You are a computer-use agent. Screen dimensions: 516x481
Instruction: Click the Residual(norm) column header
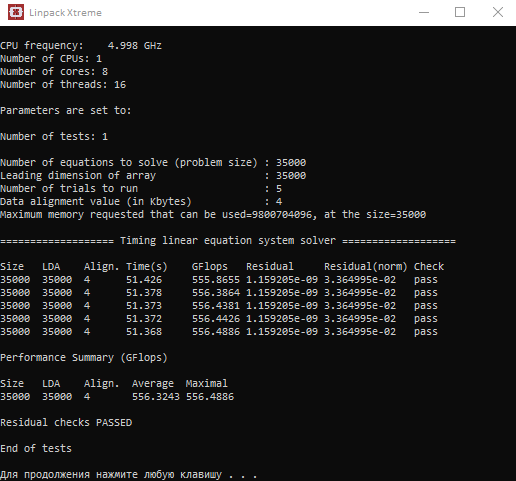pos(365,266)
